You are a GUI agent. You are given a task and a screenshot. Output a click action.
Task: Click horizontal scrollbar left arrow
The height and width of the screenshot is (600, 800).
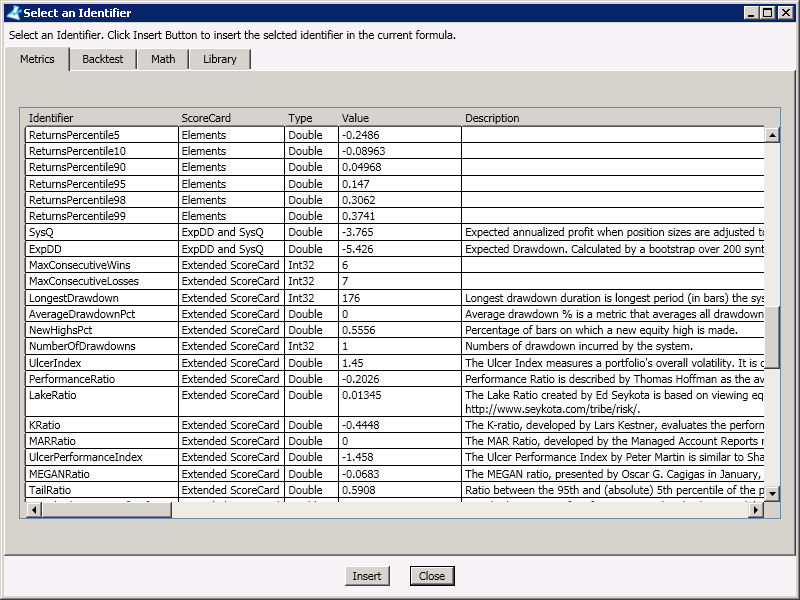coord(33,510)
